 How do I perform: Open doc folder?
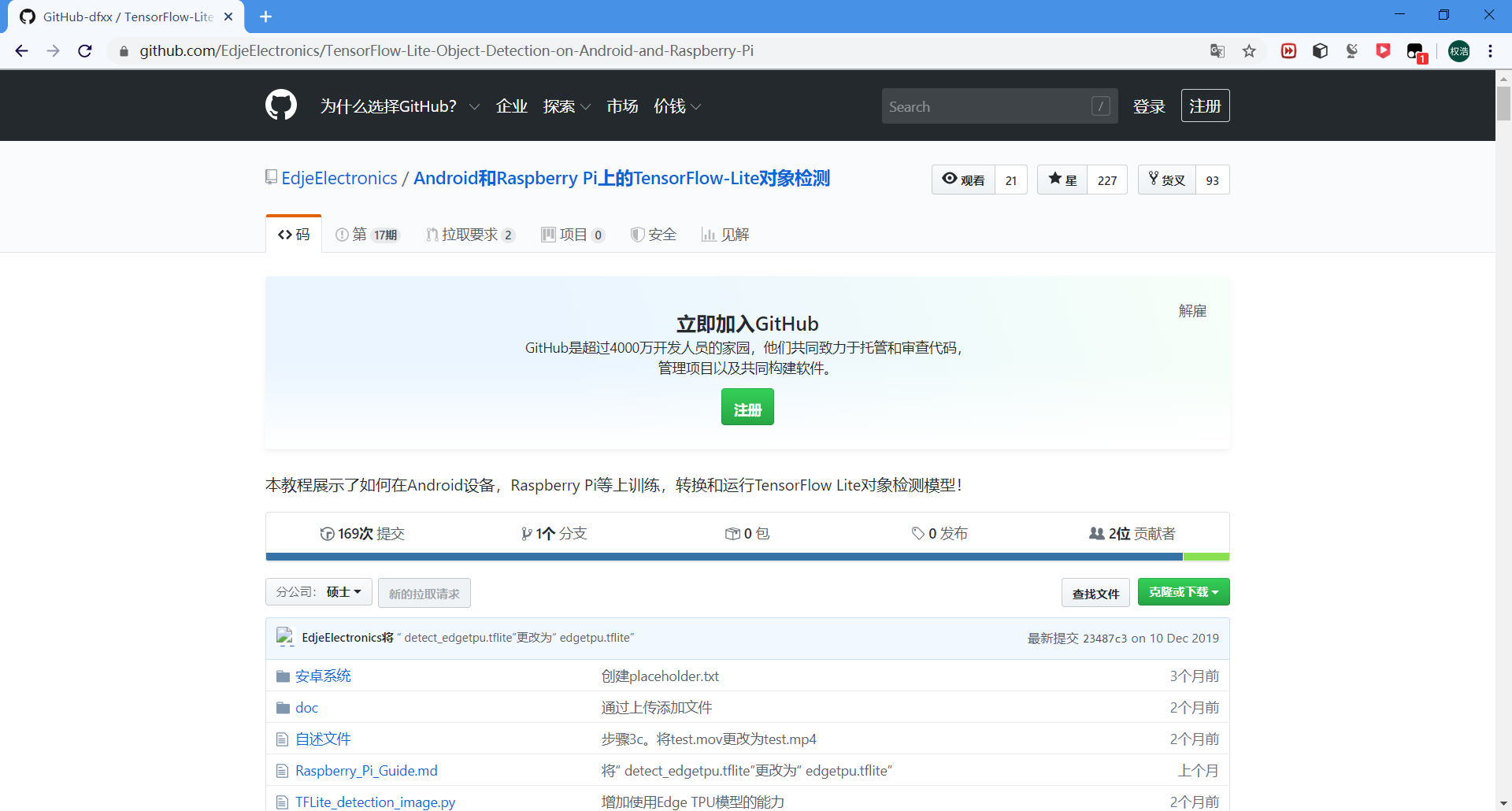[x=306, y=708]
